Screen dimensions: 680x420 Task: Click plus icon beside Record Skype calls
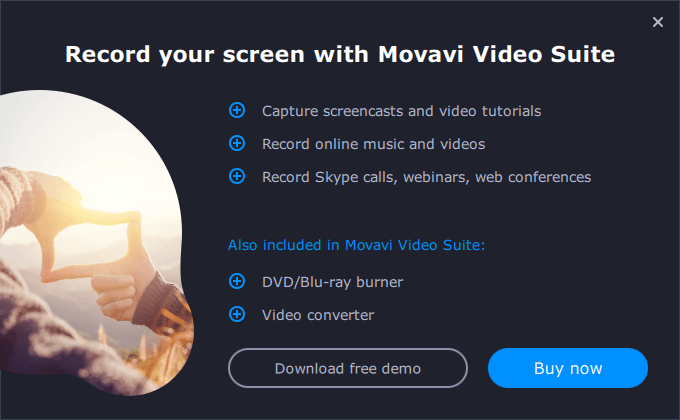237,176
